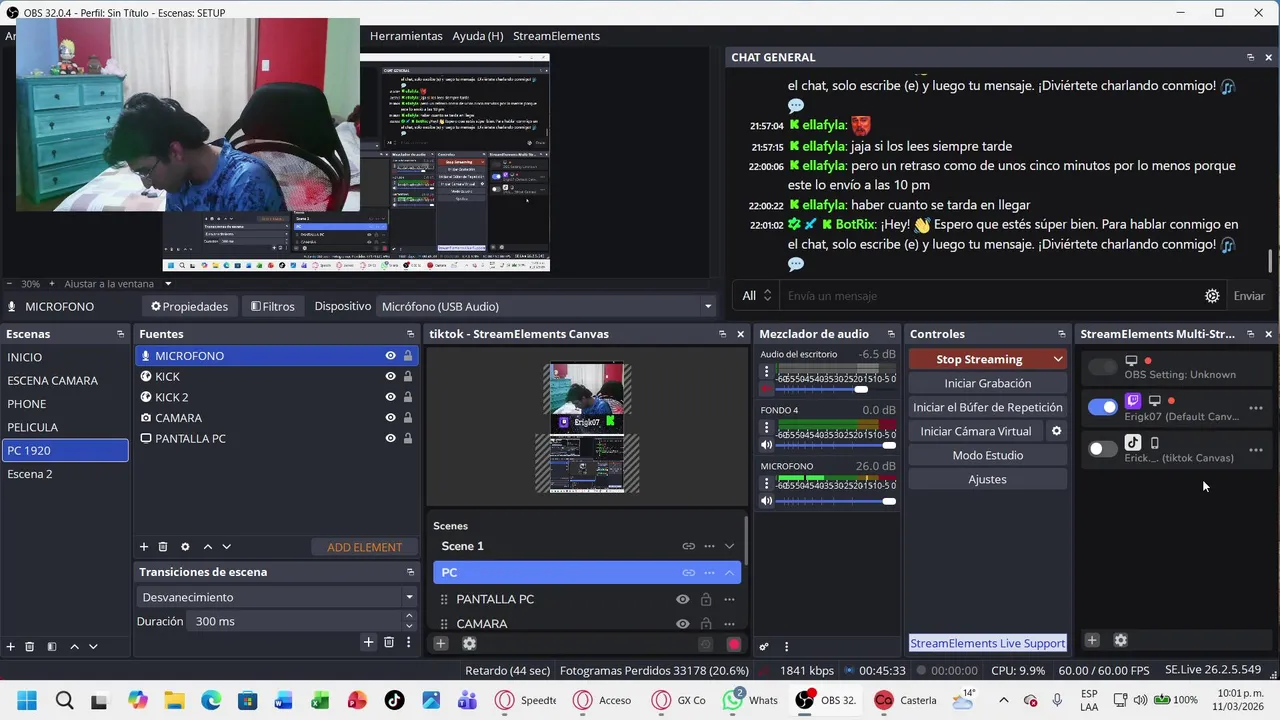This screenshot has height=720, width=1280.
Task: Add a scene transition with plus icon
Action: click(x=368, y=642)
